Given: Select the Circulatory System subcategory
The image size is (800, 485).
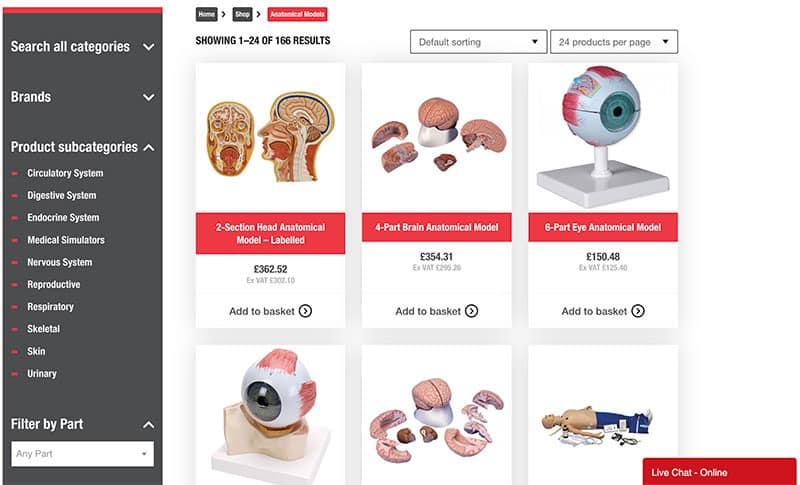Looking at the screenshot, I should 65,173.
